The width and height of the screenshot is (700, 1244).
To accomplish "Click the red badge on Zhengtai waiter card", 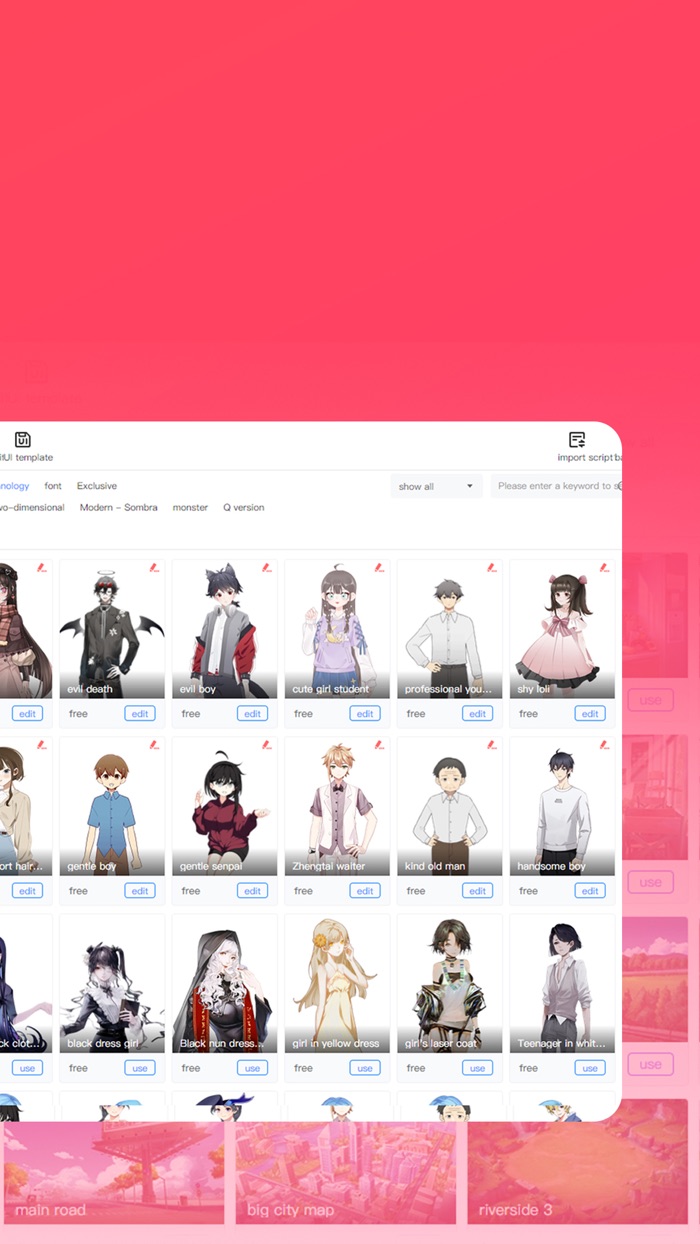I will pos(379,745).
